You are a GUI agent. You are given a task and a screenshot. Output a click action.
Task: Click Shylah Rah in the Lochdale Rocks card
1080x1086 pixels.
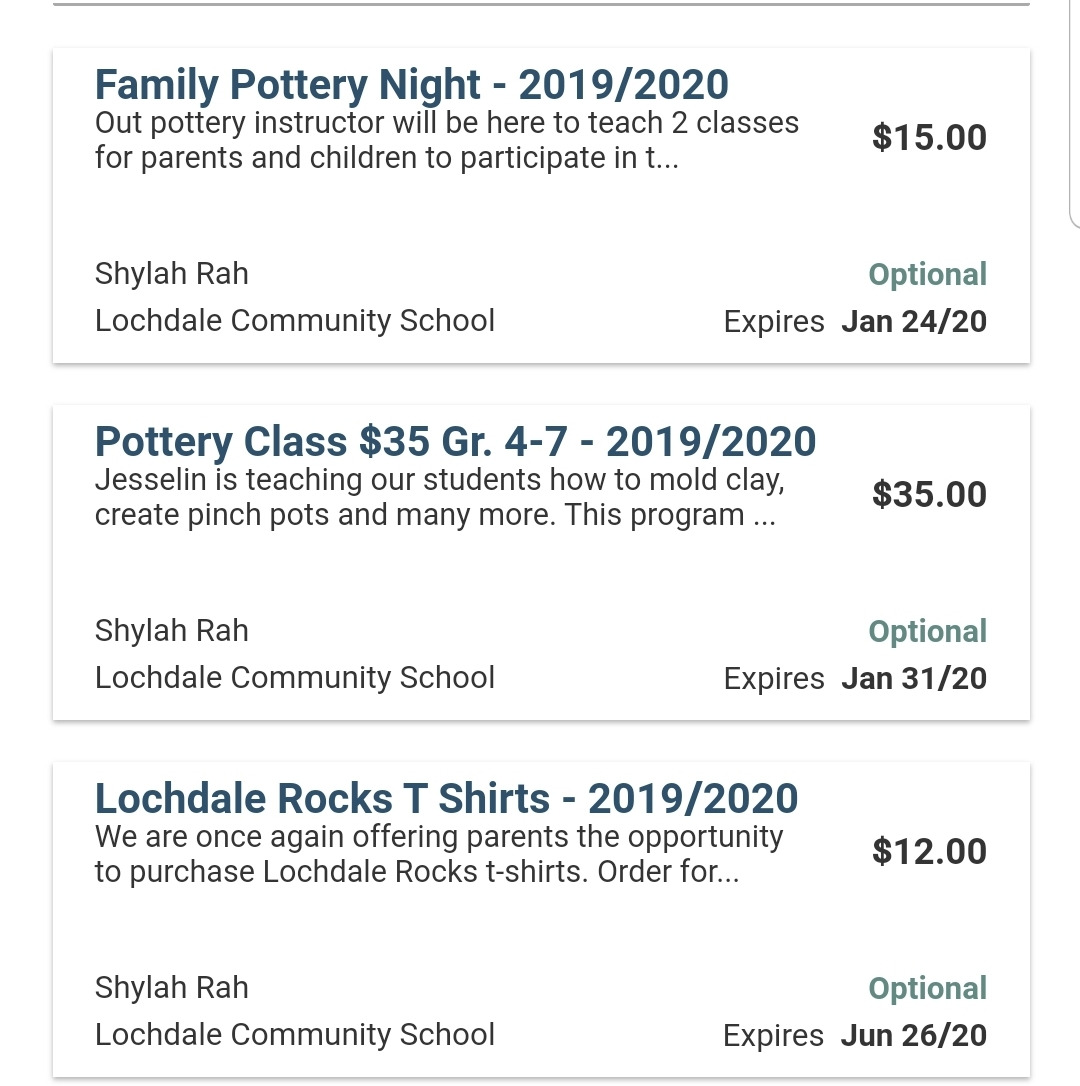click(171, 988)
